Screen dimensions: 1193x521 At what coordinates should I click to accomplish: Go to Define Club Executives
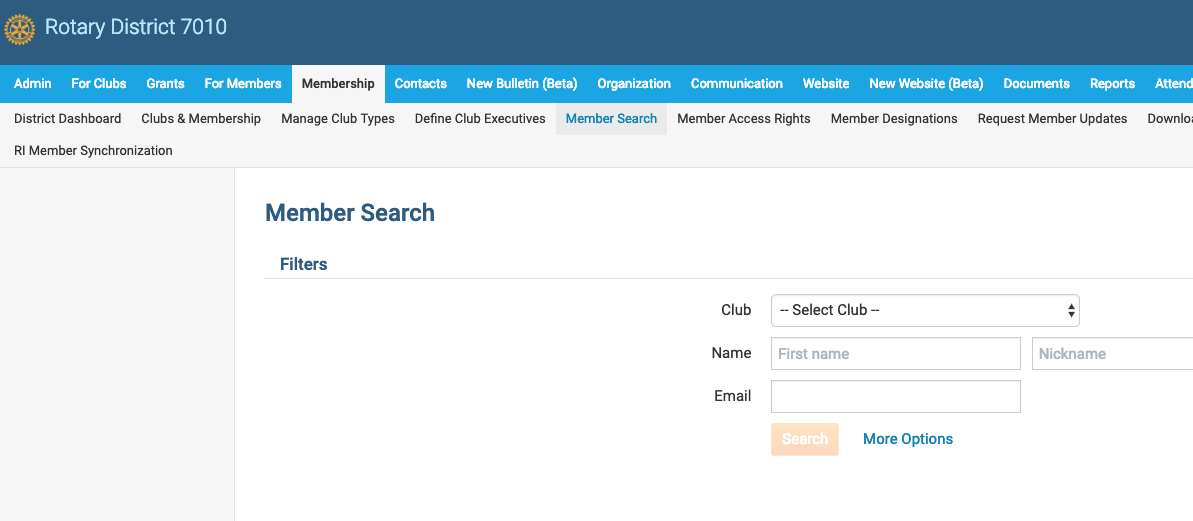click(480, 119)
